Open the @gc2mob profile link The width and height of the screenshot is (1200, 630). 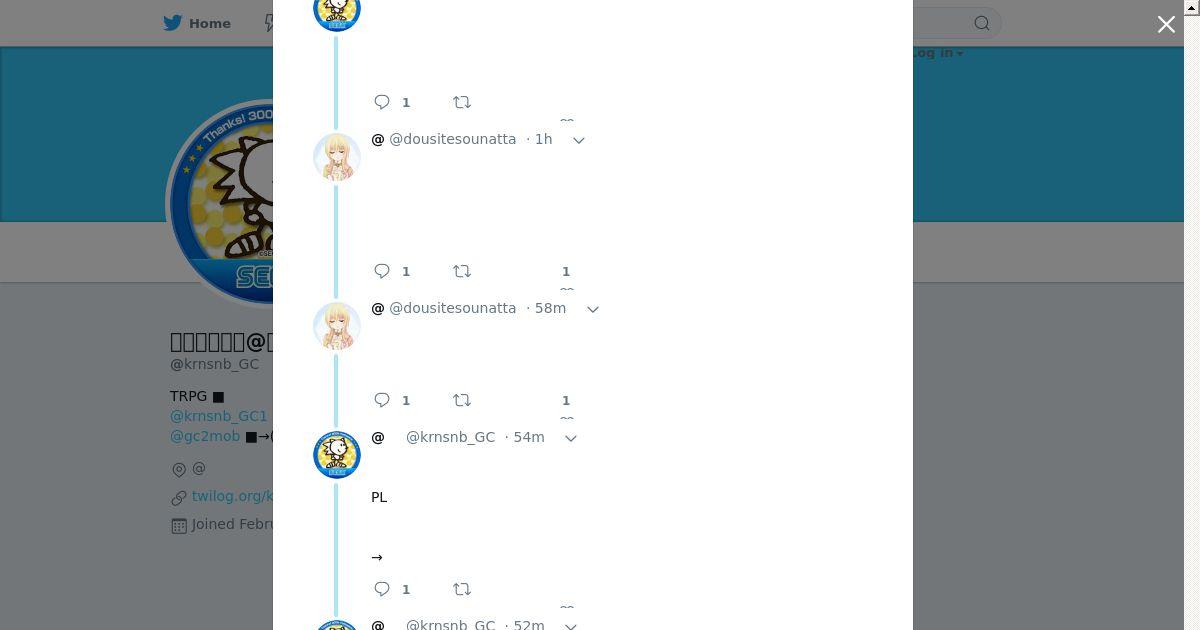pyautogui.click(x=205, y=436)
